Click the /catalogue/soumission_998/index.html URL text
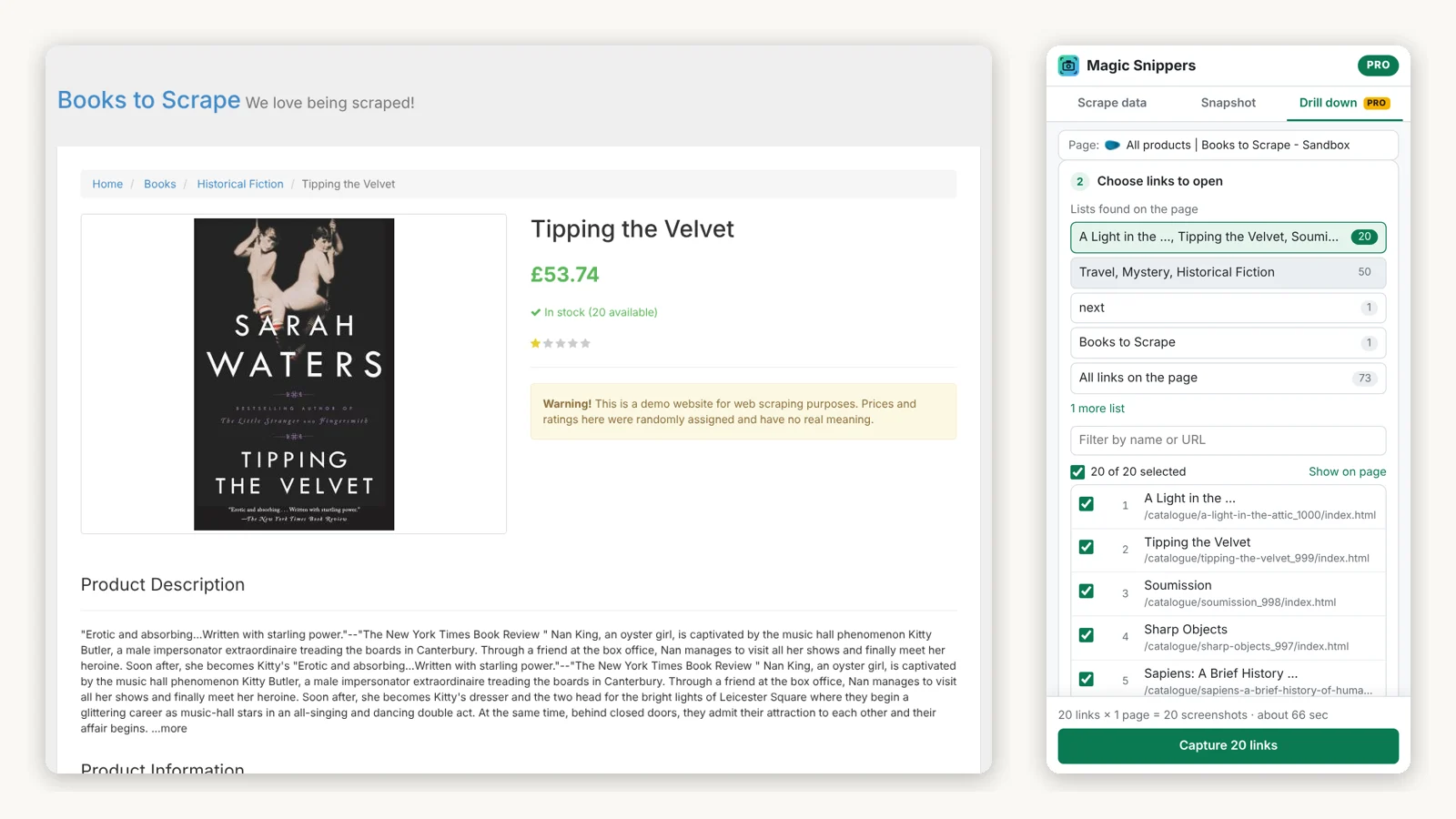Image resolution: width=1456 pixels, height=819 pixels. coord(1239,602)
